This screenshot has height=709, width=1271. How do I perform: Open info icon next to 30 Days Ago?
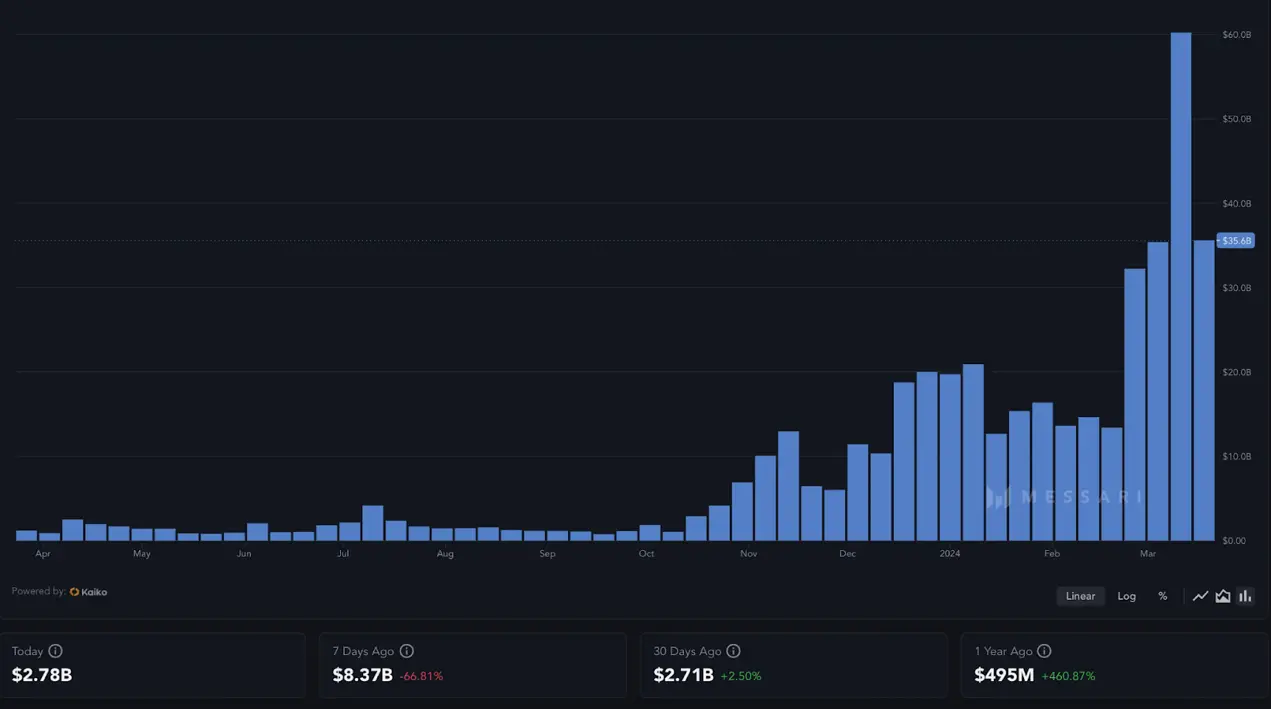coord(733,651)
